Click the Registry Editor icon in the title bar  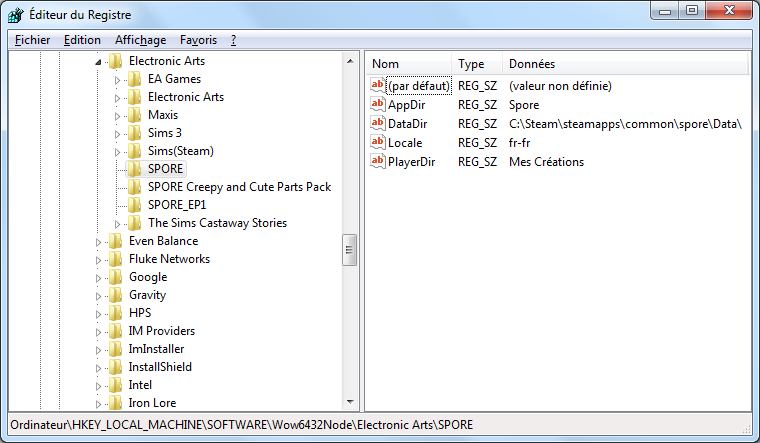[16, 15]
